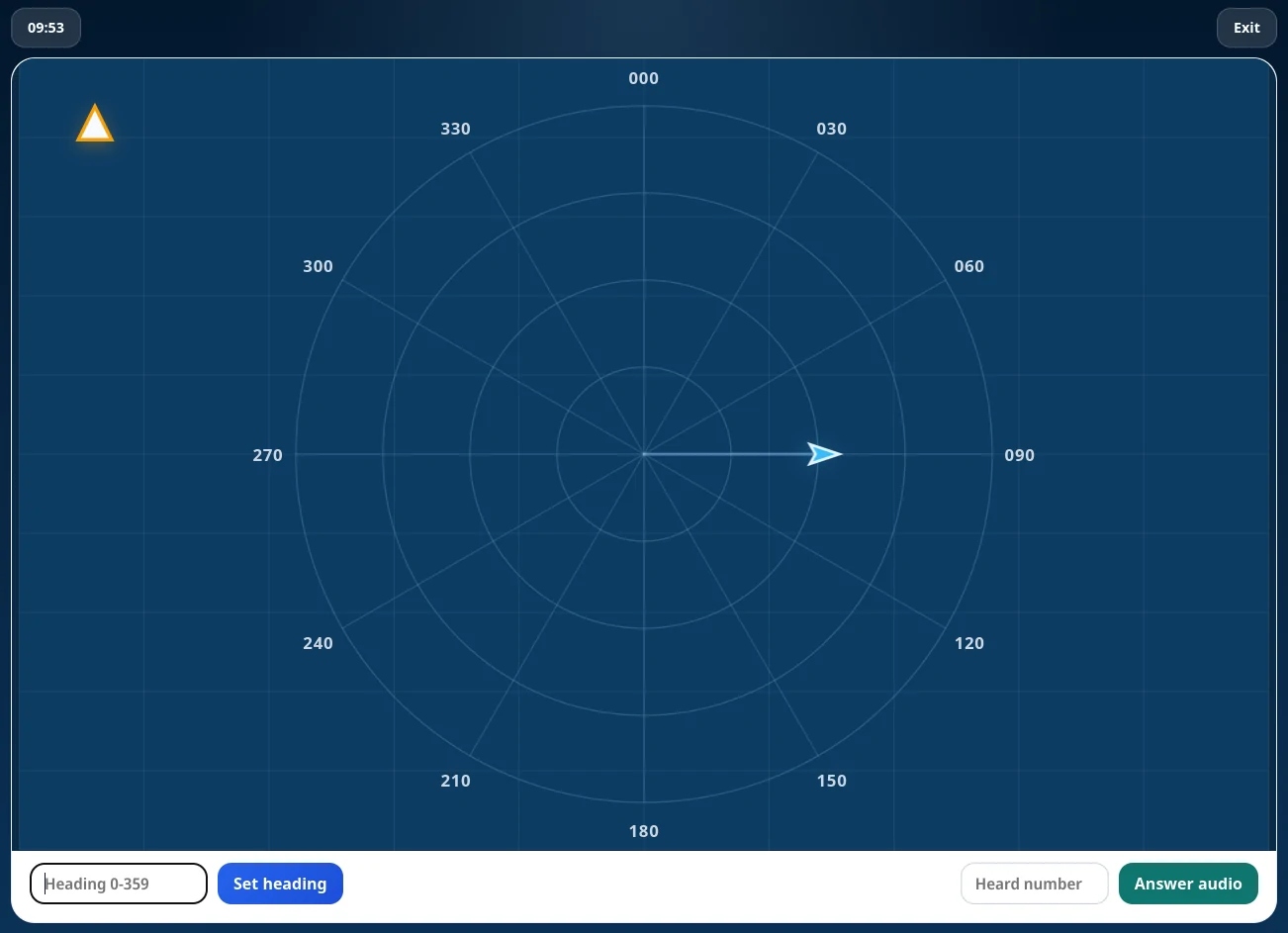Click the 150 compass label
The height and width of the screenshot is (933, 1288).
point(832,781)
